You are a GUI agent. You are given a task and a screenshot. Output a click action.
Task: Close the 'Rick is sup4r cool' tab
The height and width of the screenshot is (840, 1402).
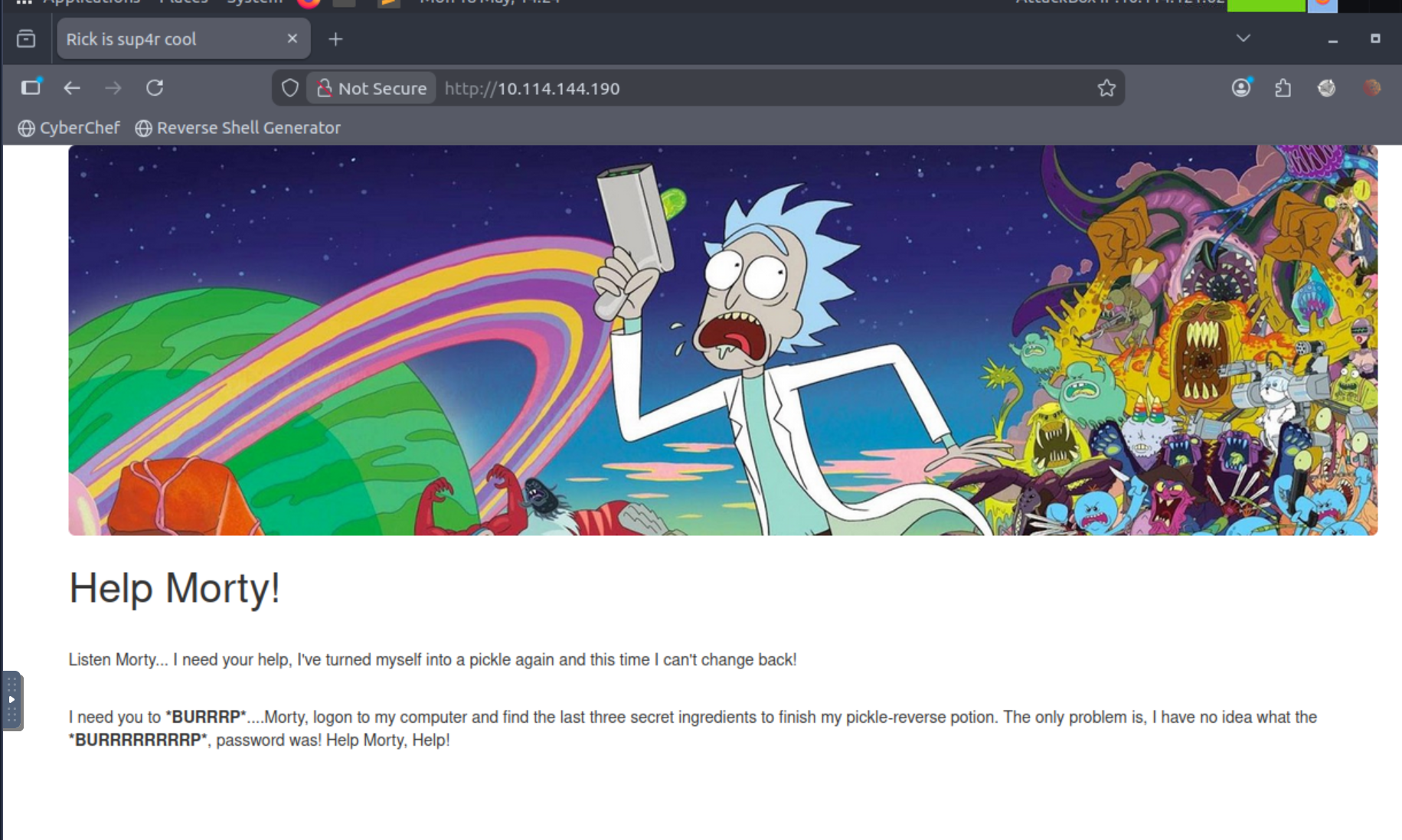click(292, 38)
